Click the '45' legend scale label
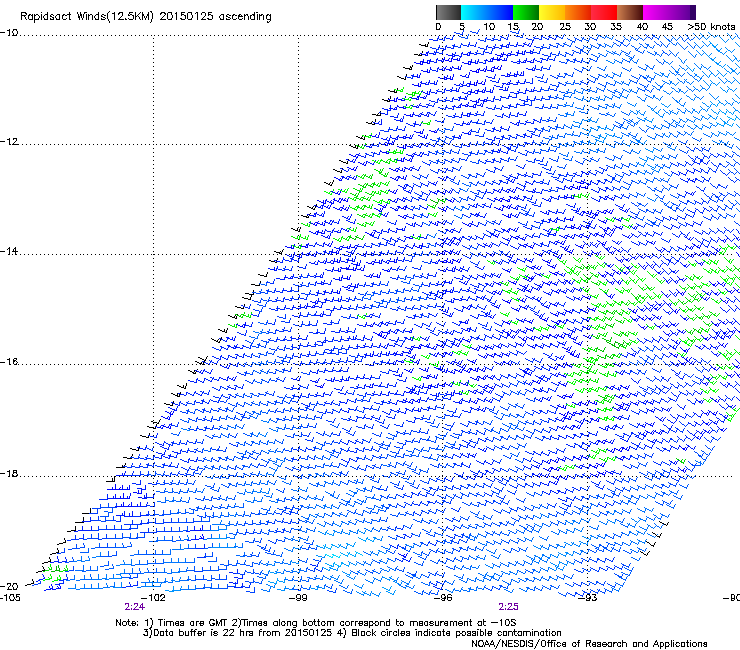The height and width of the screenshot is (650, 740). 667,27
